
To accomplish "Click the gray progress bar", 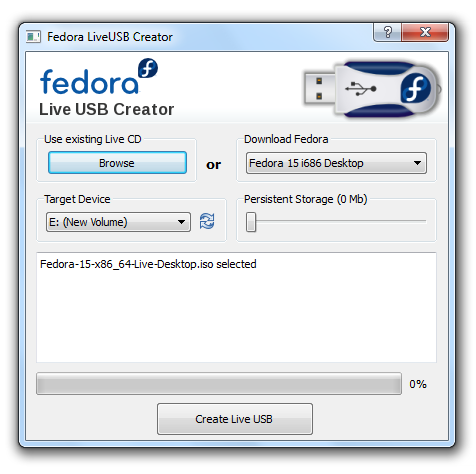I will [x=219, y=384].
